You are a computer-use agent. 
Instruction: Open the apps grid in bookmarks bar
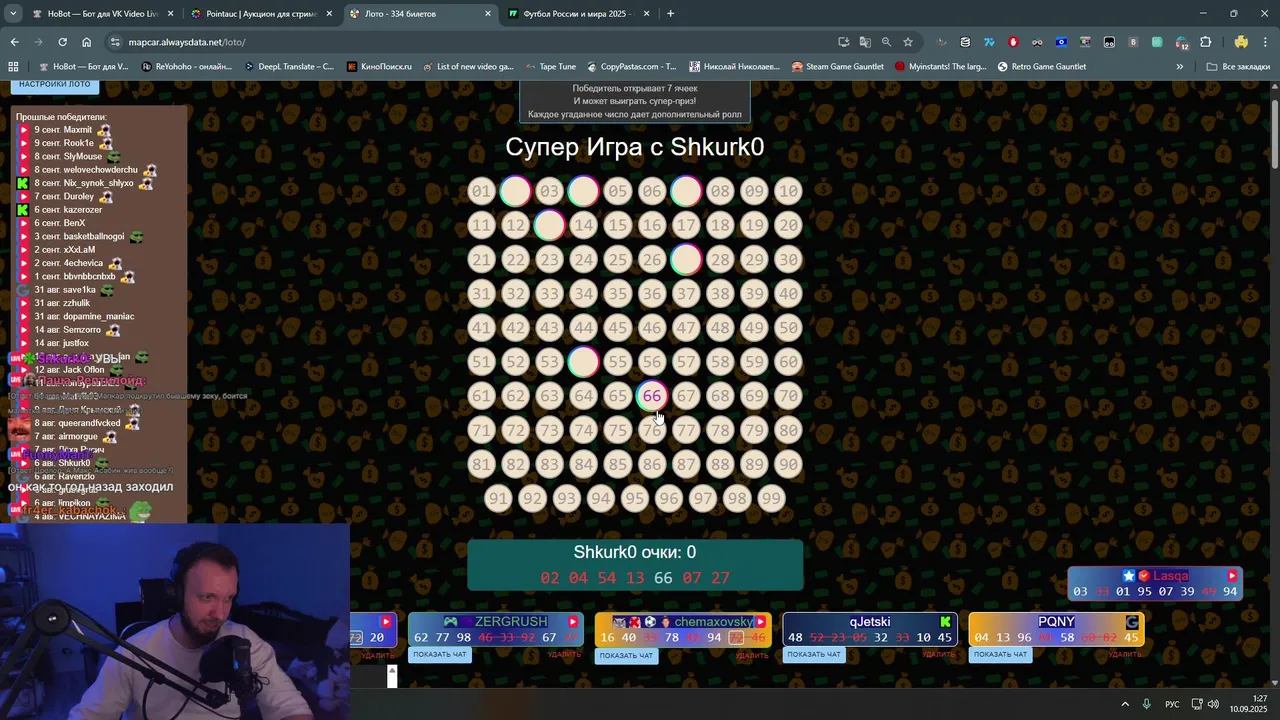[13, 67]
